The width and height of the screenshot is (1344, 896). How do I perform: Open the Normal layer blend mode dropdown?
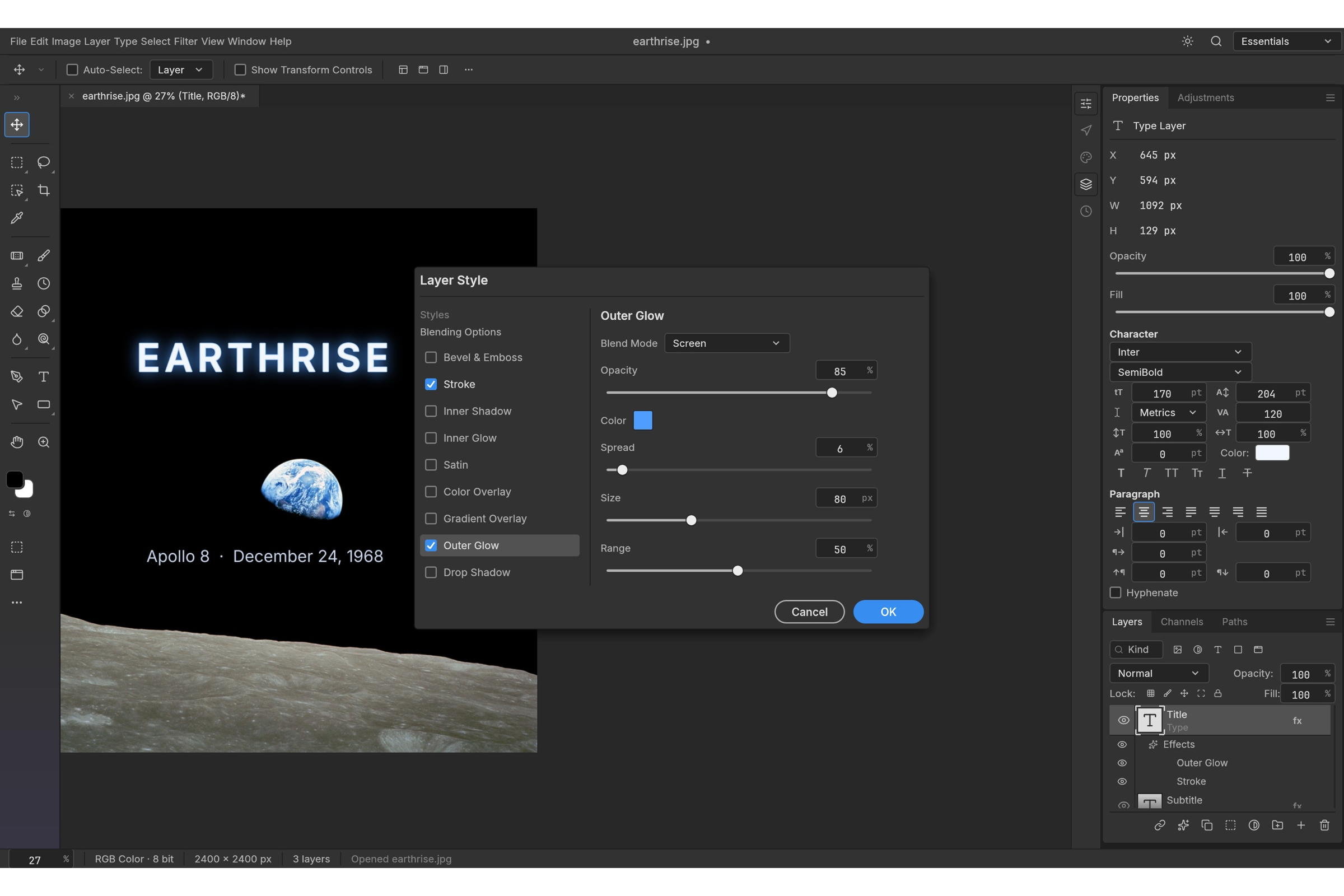pyautogui.click(x=1159, y=673)
